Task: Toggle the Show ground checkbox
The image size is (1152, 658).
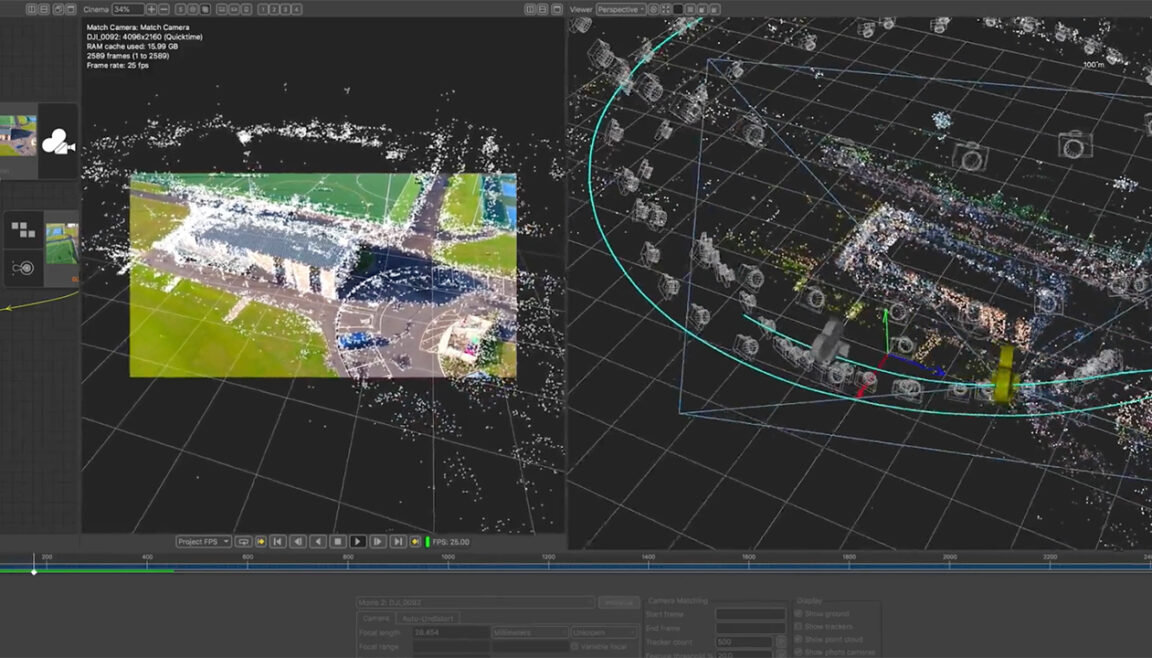Action: point(798,613)
